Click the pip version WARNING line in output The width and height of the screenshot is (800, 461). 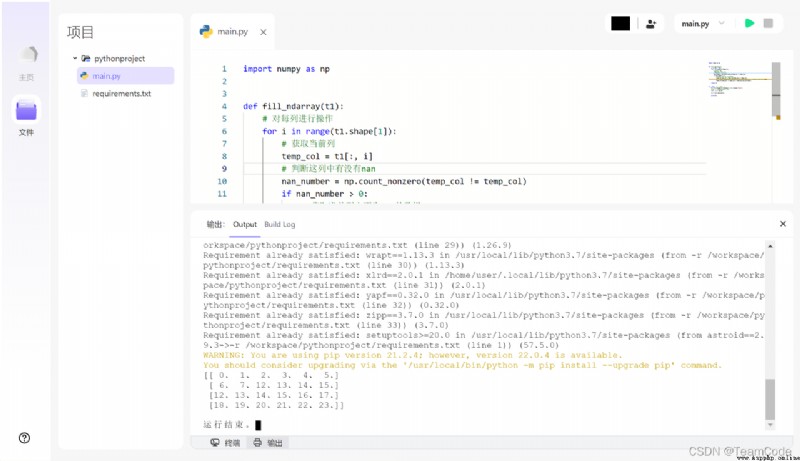coord(413,355)
